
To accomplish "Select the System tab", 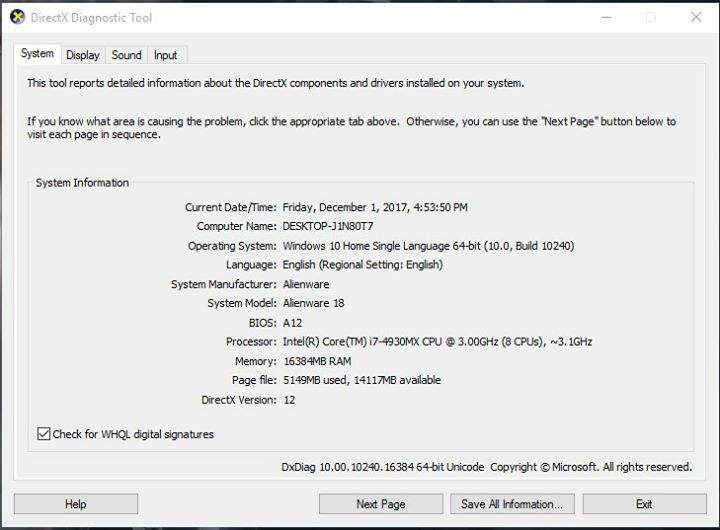I will click(38, 54).
